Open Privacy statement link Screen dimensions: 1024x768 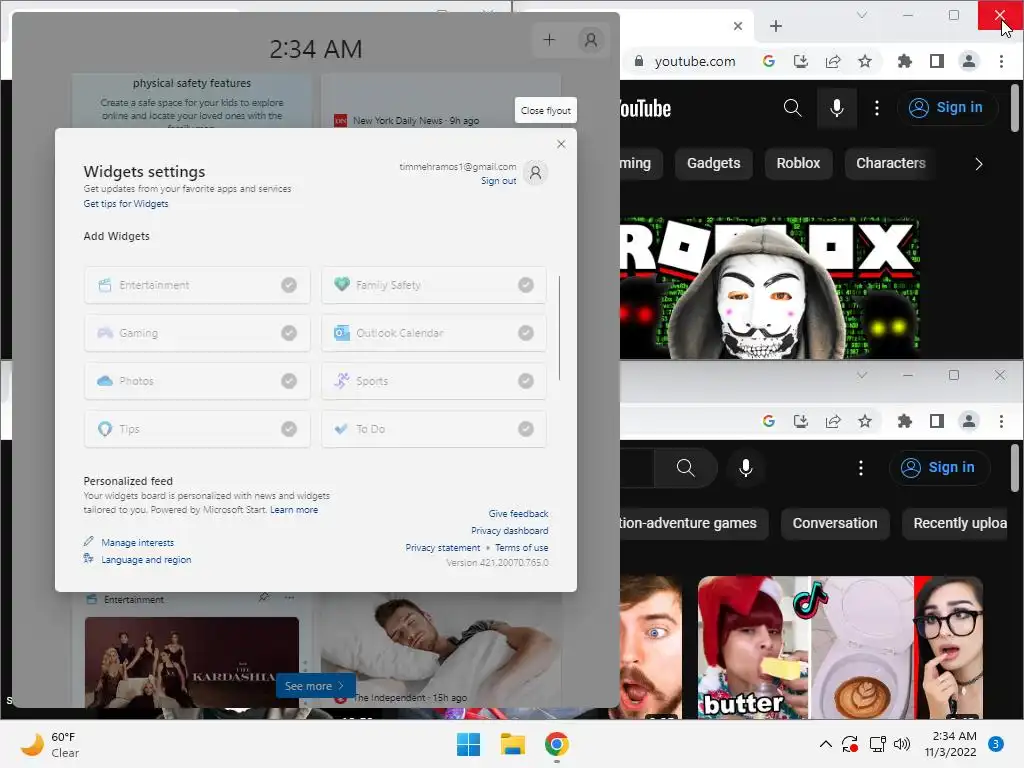point(442,548)
